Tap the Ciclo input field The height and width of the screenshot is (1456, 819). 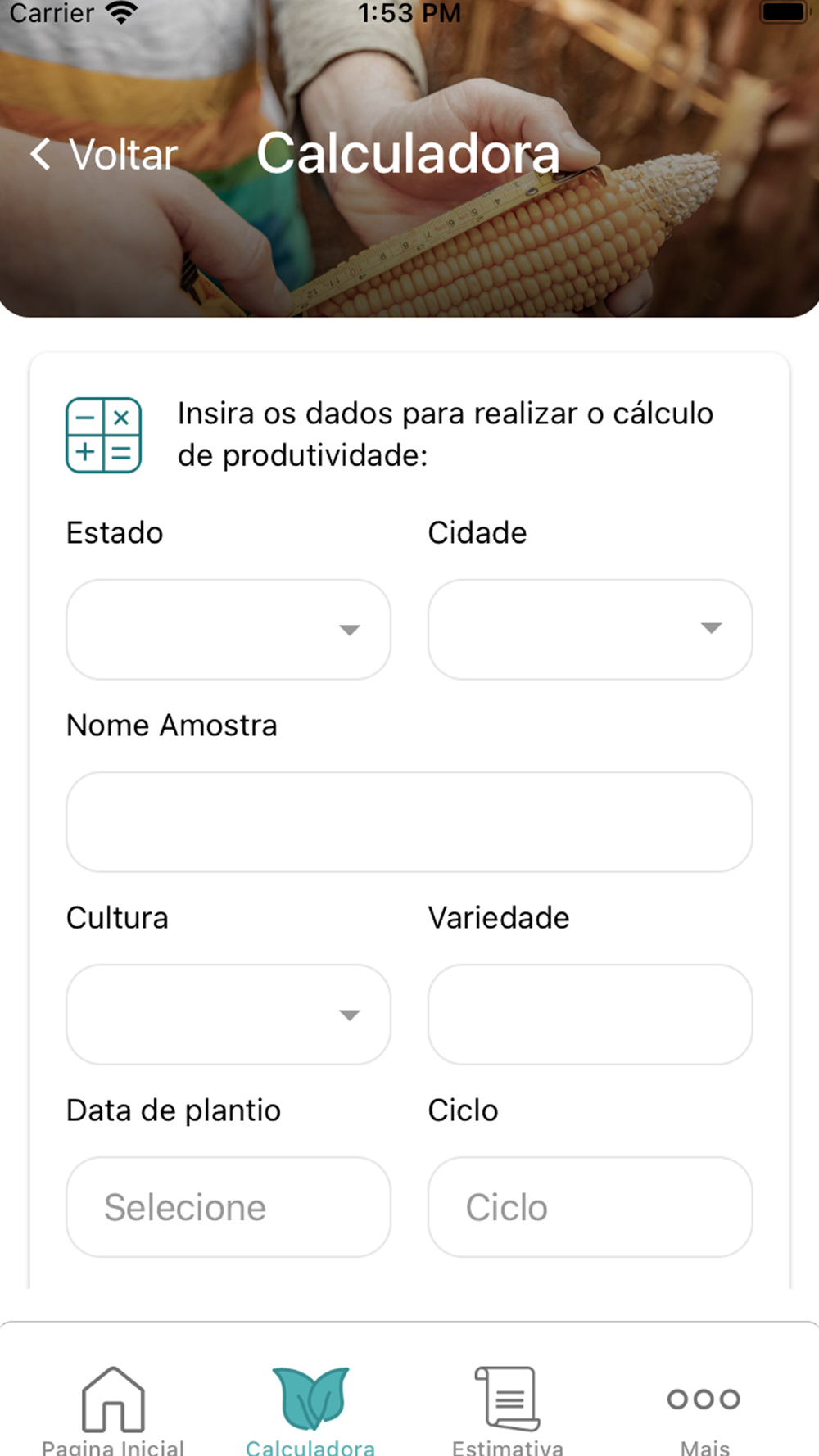[590, 1207]
